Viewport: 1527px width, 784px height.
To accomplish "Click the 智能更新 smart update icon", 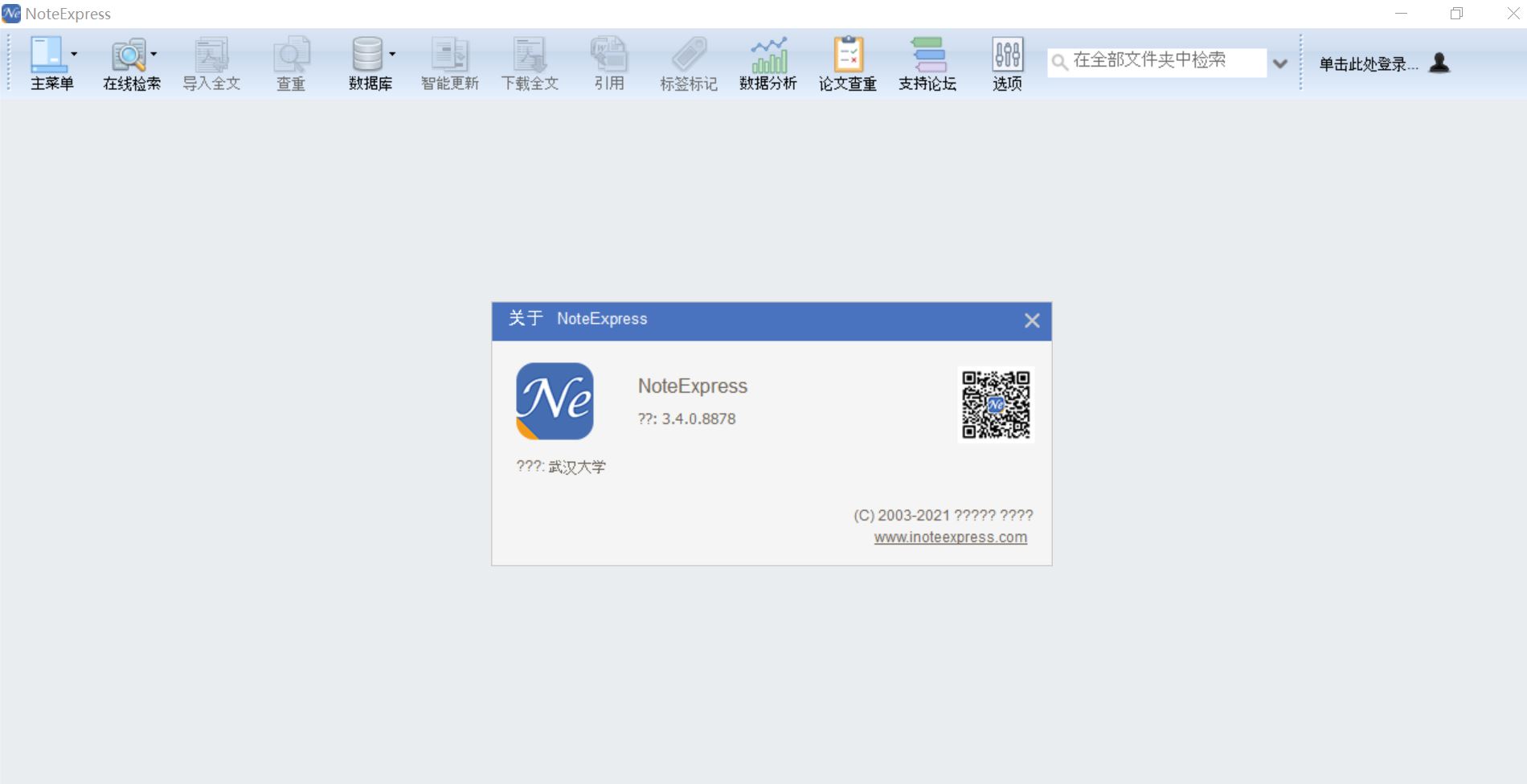I will 449,54.
